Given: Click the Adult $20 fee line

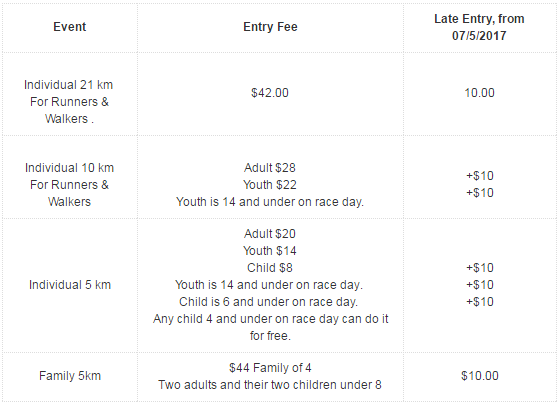Looking at the screenshot, I should click(270, 234).
